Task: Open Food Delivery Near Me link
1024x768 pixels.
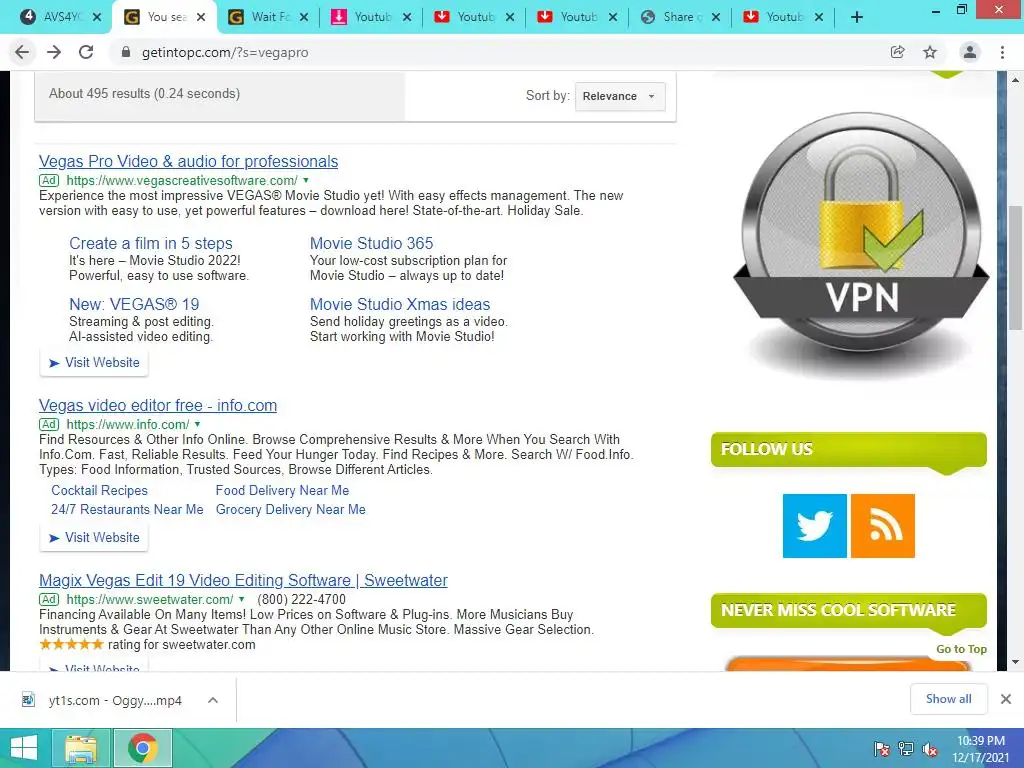Action: [282, 490]
